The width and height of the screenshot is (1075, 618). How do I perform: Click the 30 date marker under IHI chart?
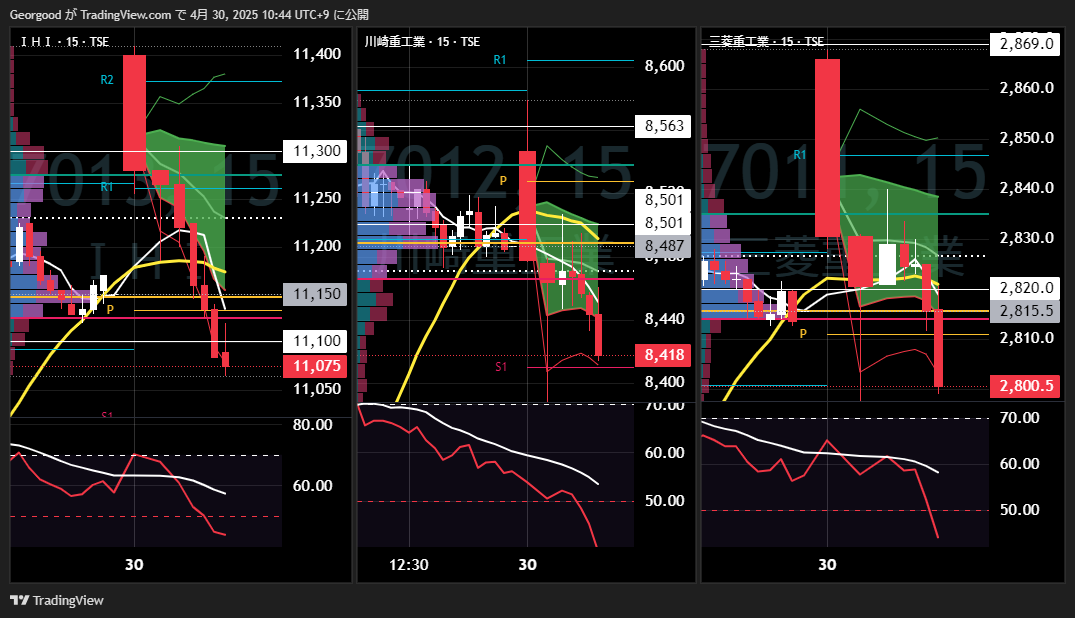click(134, 564)
